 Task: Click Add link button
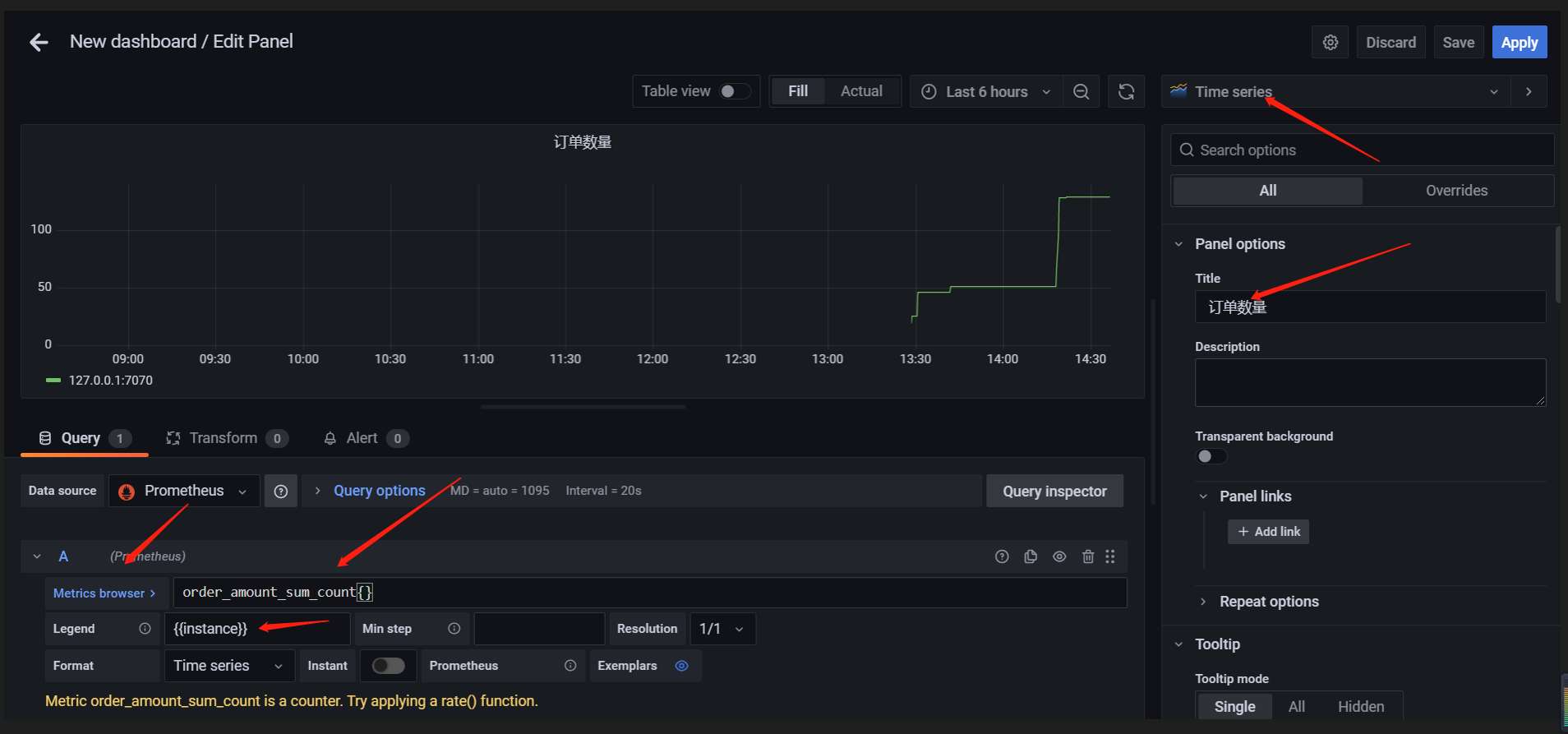click(1268, 532)
